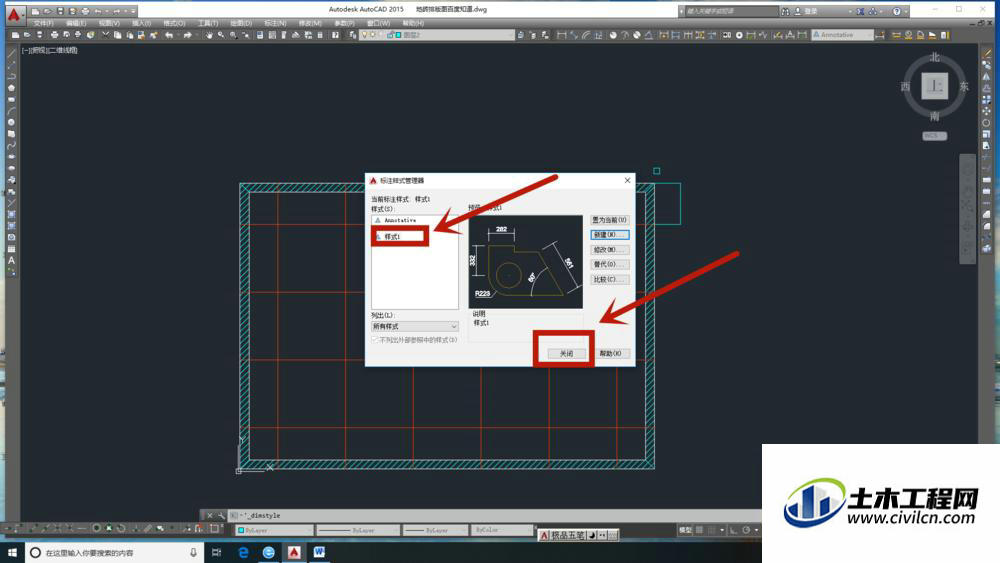
Task: Select the Arc tool in the draw toolbar
Action: (11, 111)
